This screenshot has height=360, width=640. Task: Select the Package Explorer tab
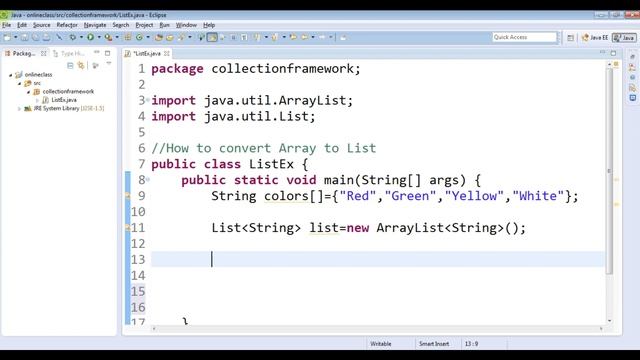pyautogui.click(x=24, y=53)
